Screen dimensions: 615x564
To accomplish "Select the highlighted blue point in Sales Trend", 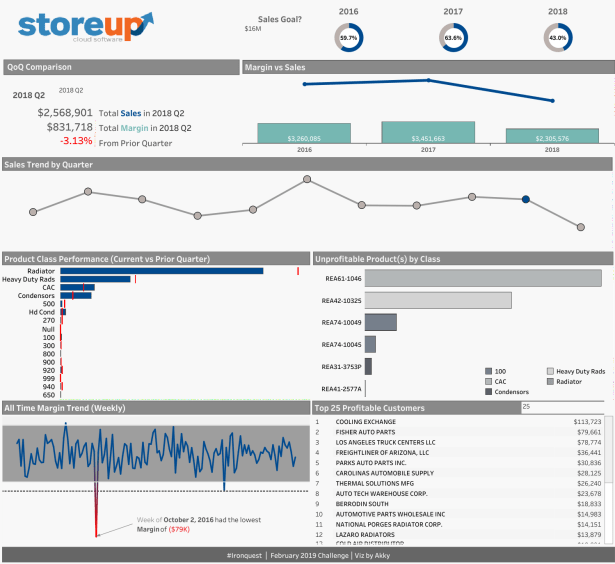I will pos(525,199).
